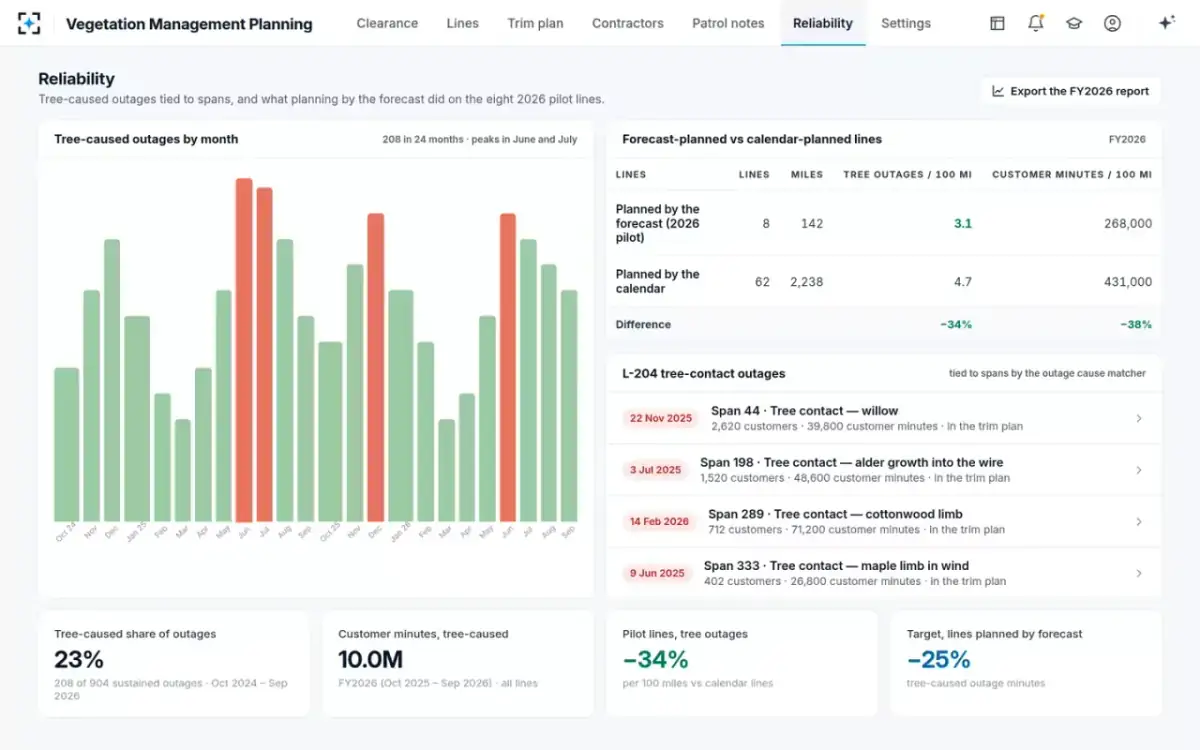Select the Oct 25 bar in the chart
Screen dimensions: 1200x750
coord(330,432)
